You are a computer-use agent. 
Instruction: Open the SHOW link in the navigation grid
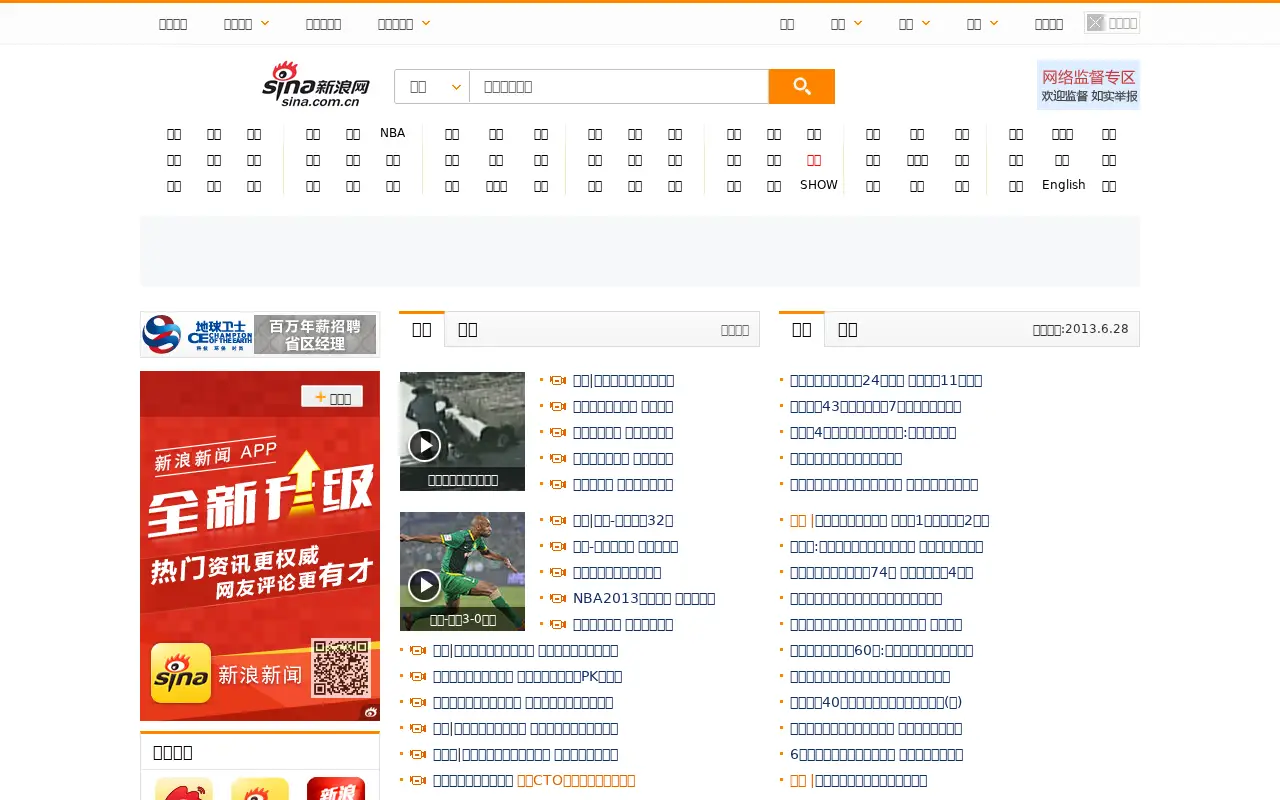coord(818,185)
